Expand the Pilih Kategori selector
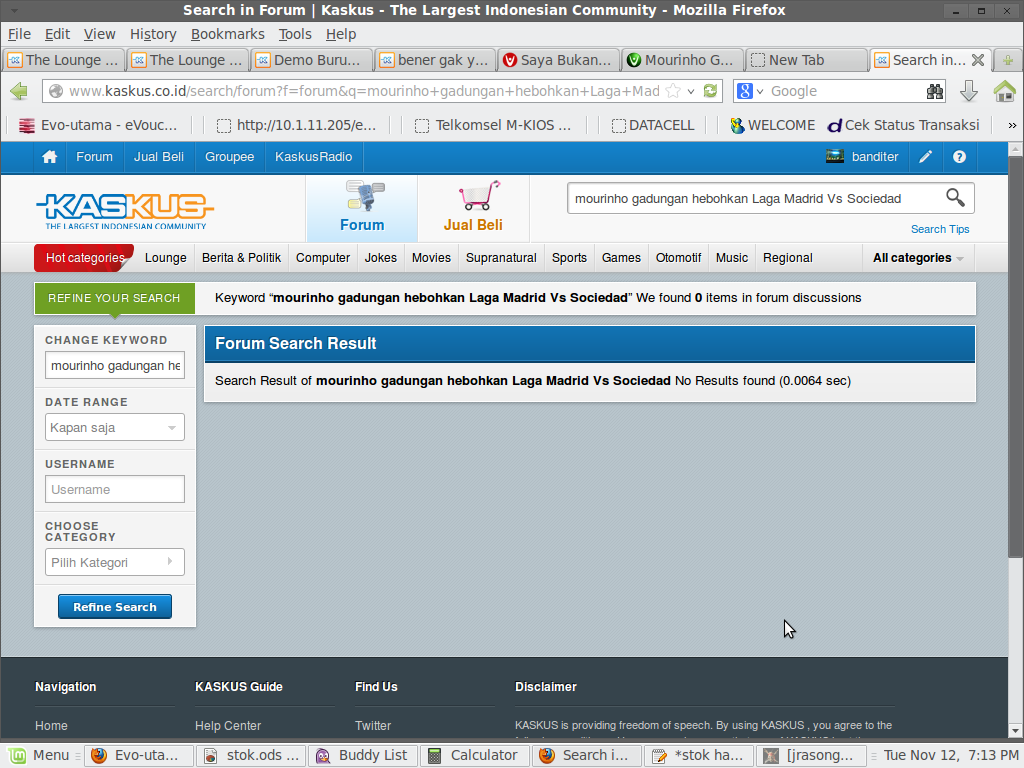 click(x=115, y=562)
